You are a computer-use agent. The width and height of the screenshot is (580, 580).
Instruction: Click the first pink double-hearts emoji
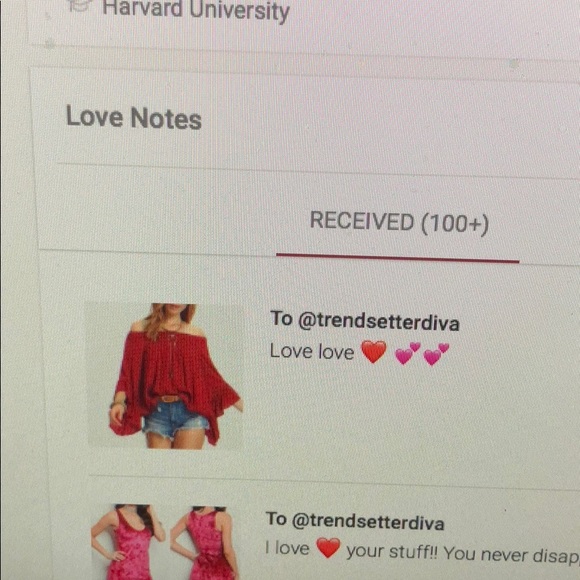[407, 353]
